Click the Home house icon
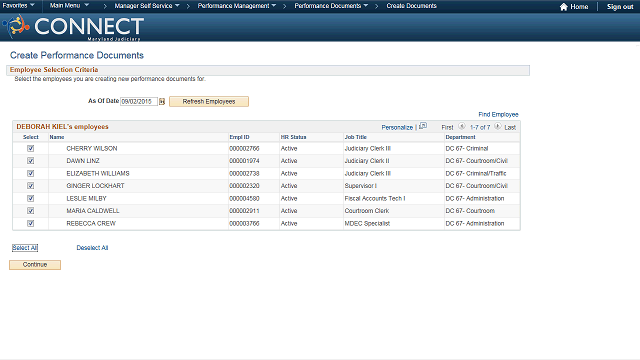Viewport: 640px width, 360px height. click(564, 7)
